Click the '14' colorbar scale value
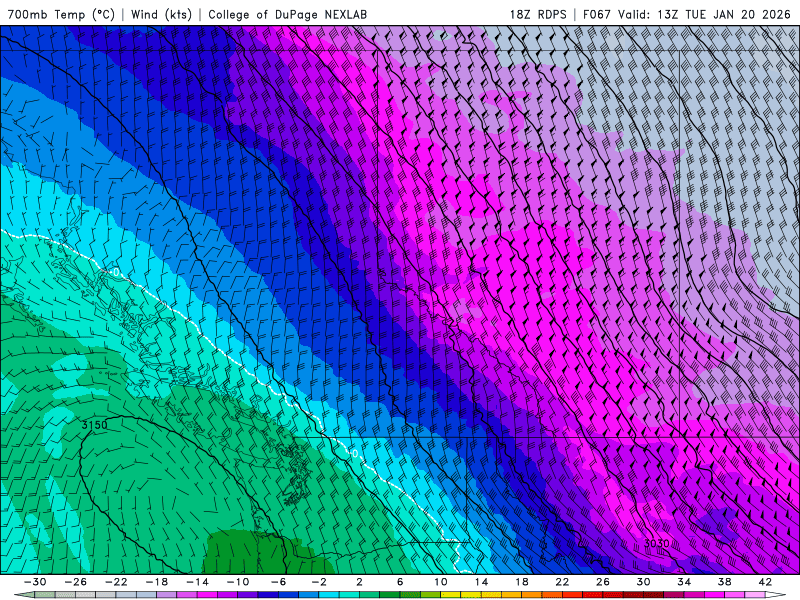This screenshot has width=800, height=600. point(481,582)
